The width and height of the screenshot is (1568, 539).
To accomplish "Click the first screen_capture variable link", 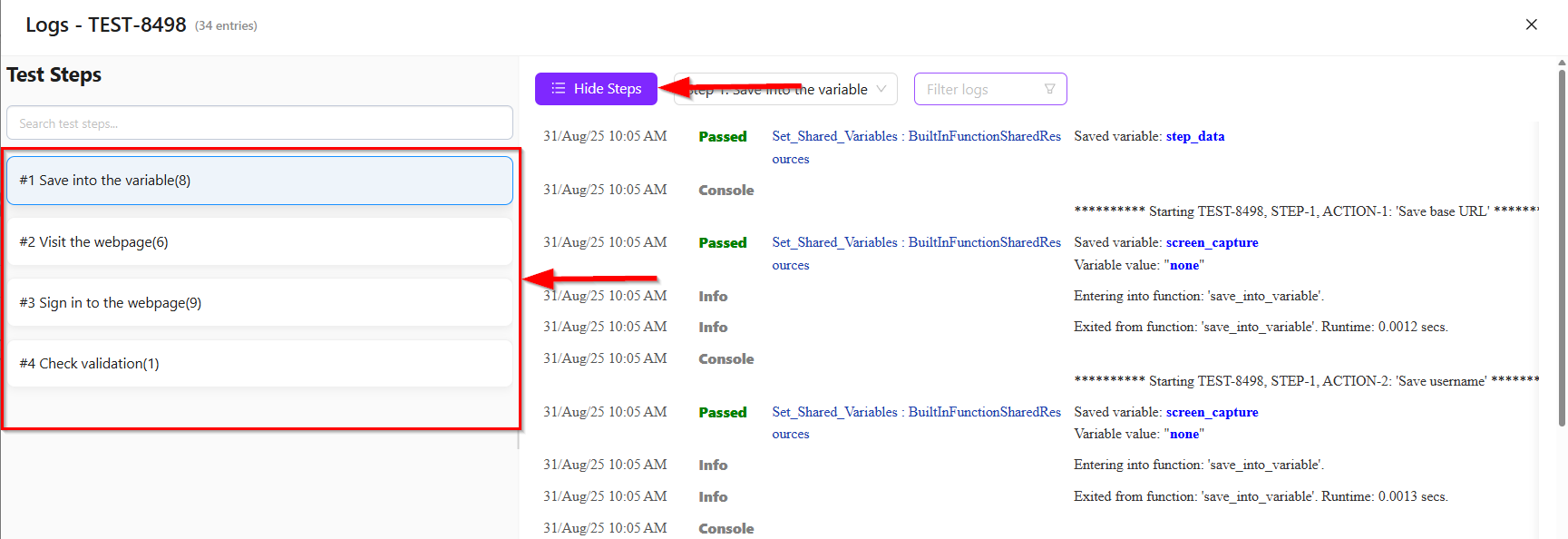I will pos(1212,242).
